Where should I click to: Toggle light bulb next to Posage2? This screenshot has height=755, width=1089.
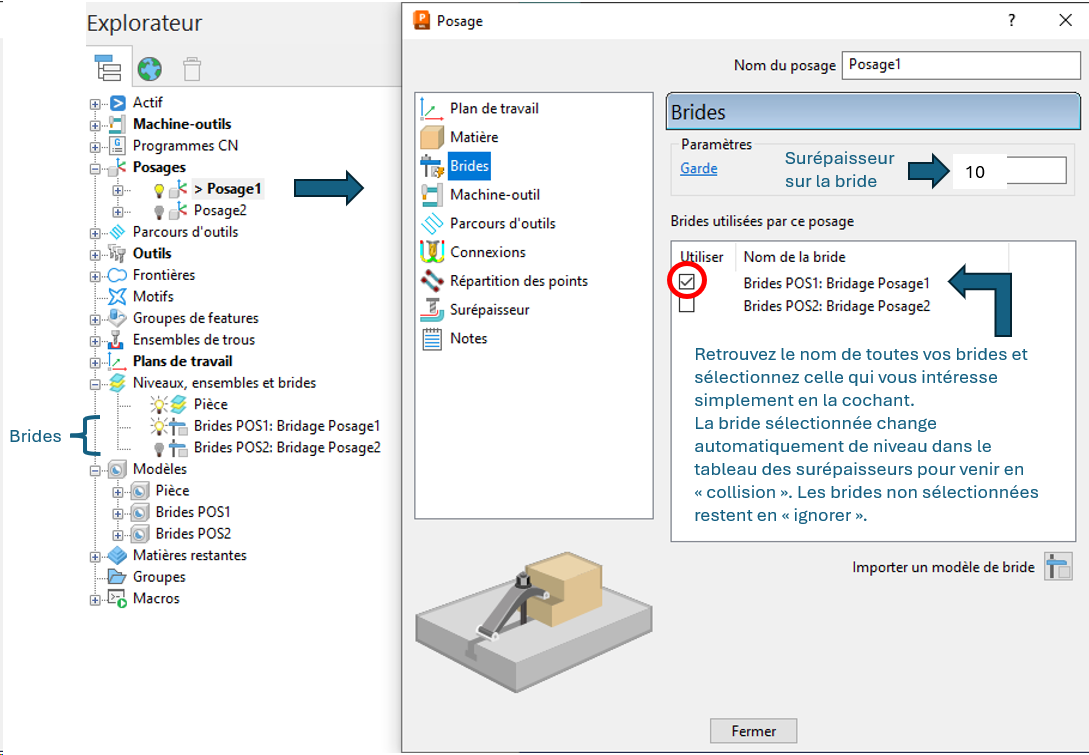[x=158, y=211]
